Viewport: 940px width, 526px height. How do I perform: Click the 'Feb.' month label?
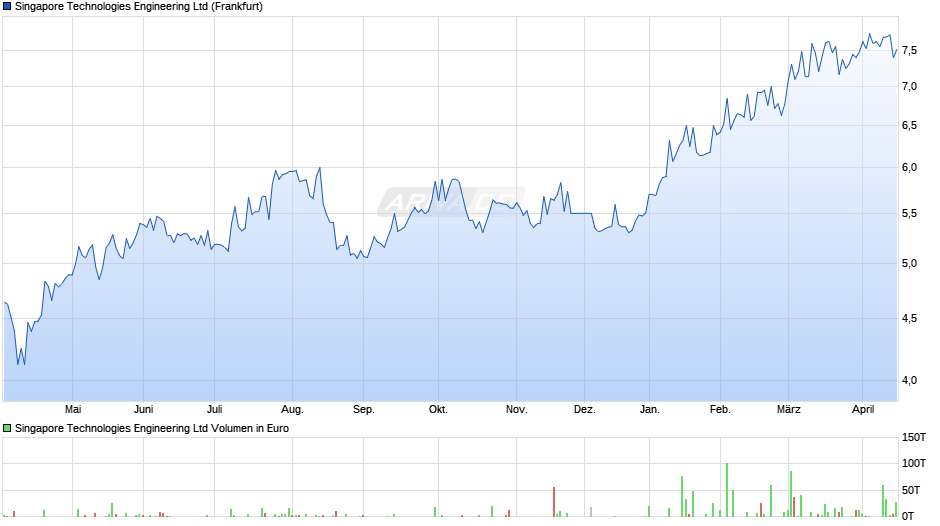pyautogui.click(x=720, y=409)
